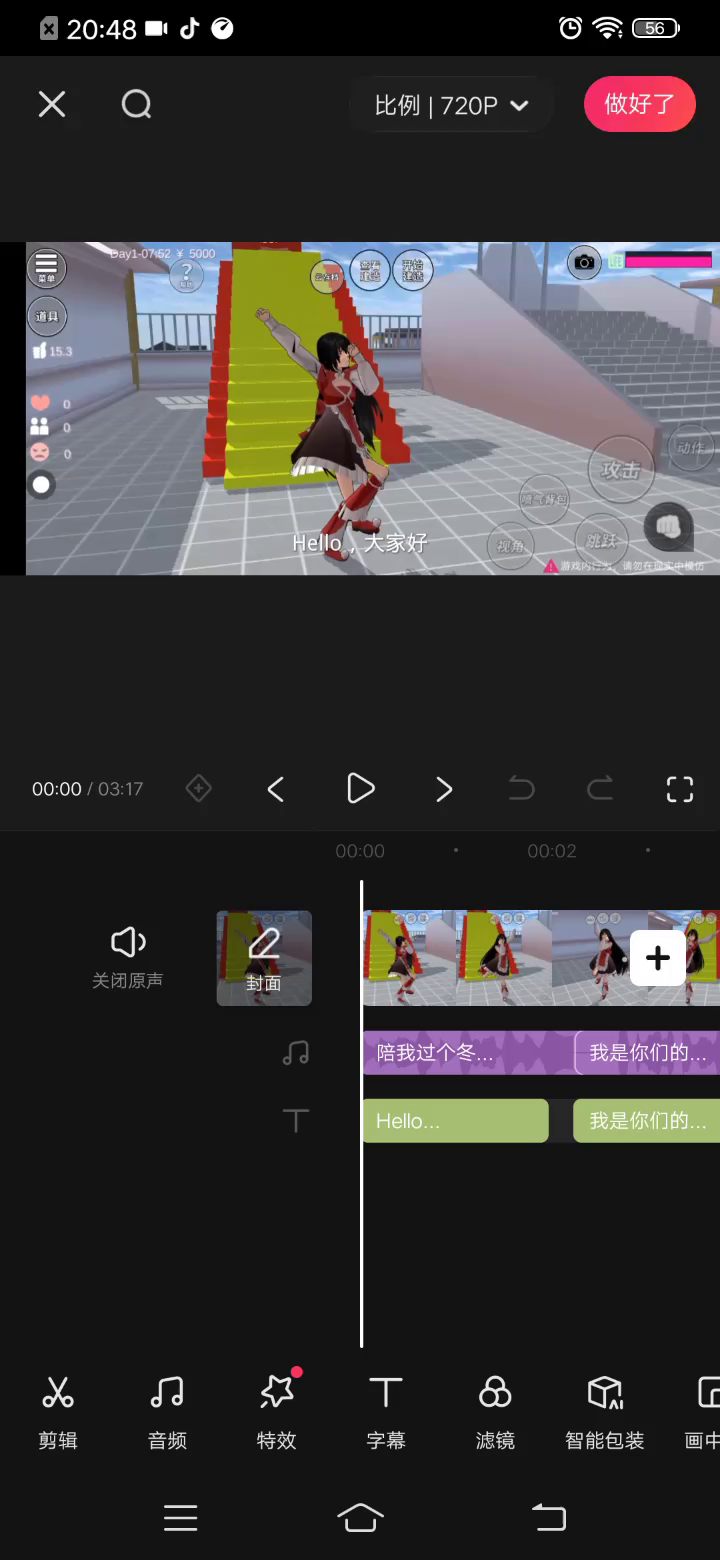Open Android recent apps menu button
The width and height of the screenshot is (720, 1560).
click(x=180, y=1518)
